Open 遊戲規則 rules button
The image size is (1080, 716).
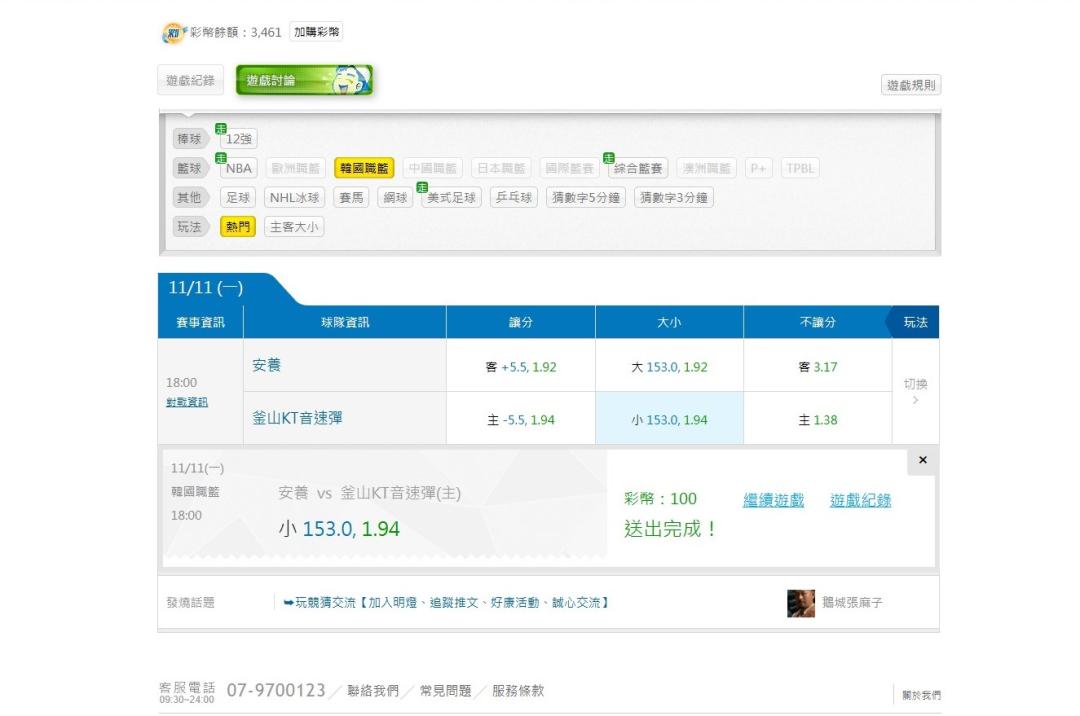[911, 85]
